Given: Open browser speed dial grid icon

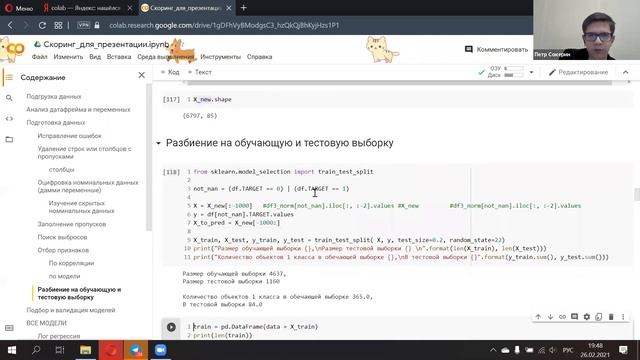Looking at the screenshot, I should tap(58, 25).
